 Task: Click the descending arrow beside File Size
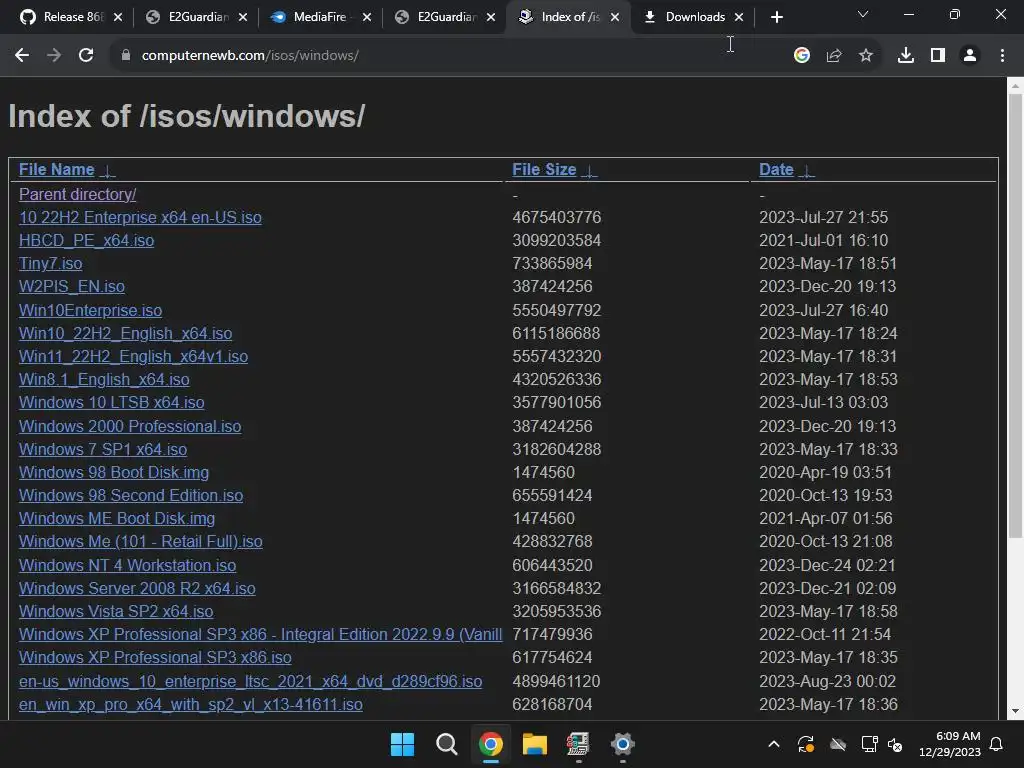coord(589,171)
